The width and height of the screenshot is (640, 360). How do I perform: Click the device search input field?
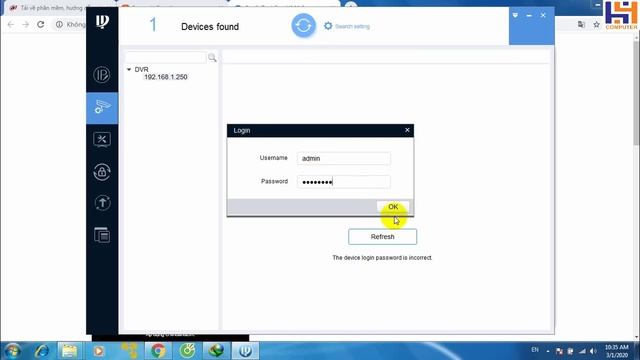(x=165, y=58)
